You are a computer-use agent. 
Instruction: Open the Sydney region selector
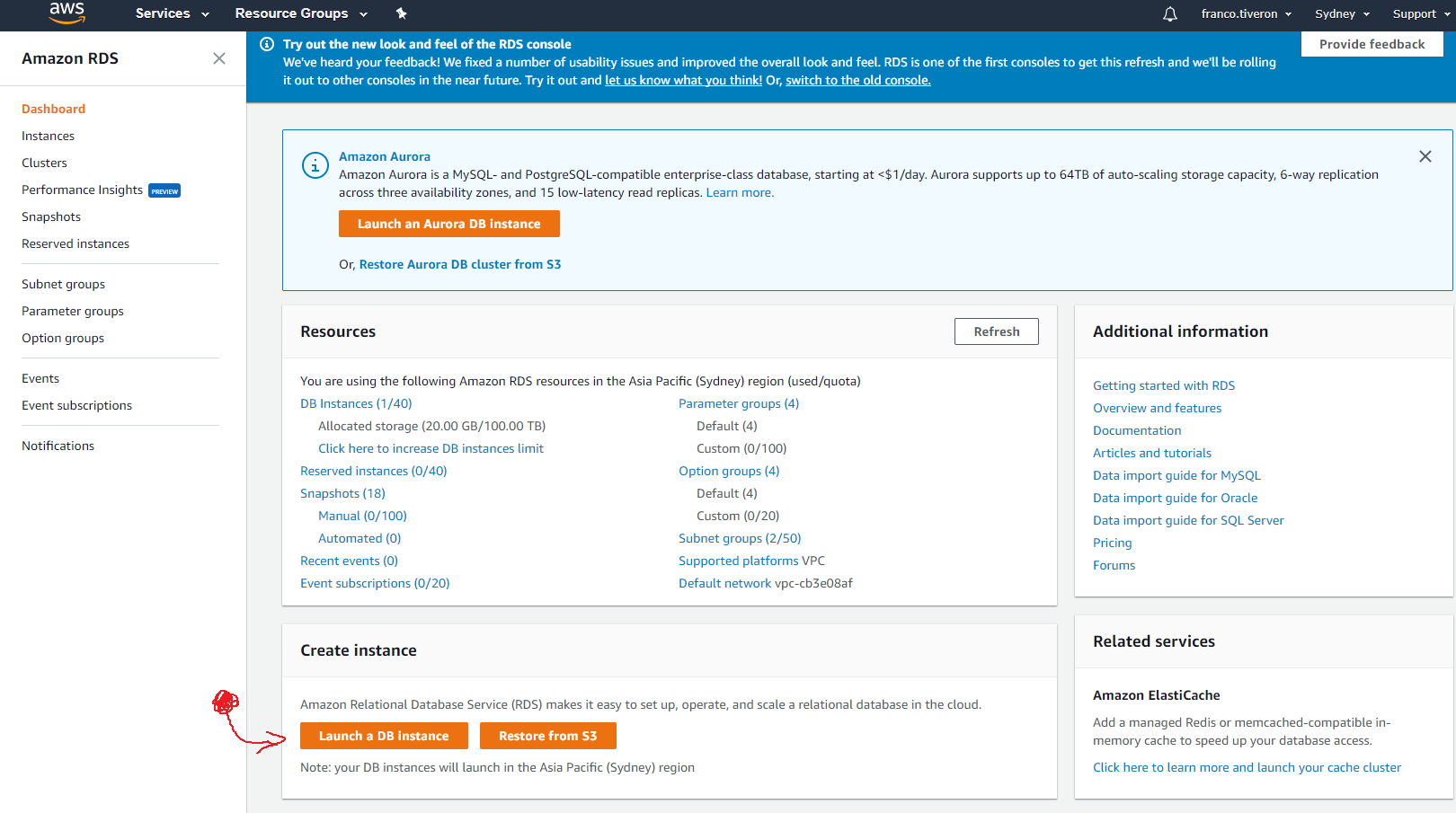(x=1342, y=13)
